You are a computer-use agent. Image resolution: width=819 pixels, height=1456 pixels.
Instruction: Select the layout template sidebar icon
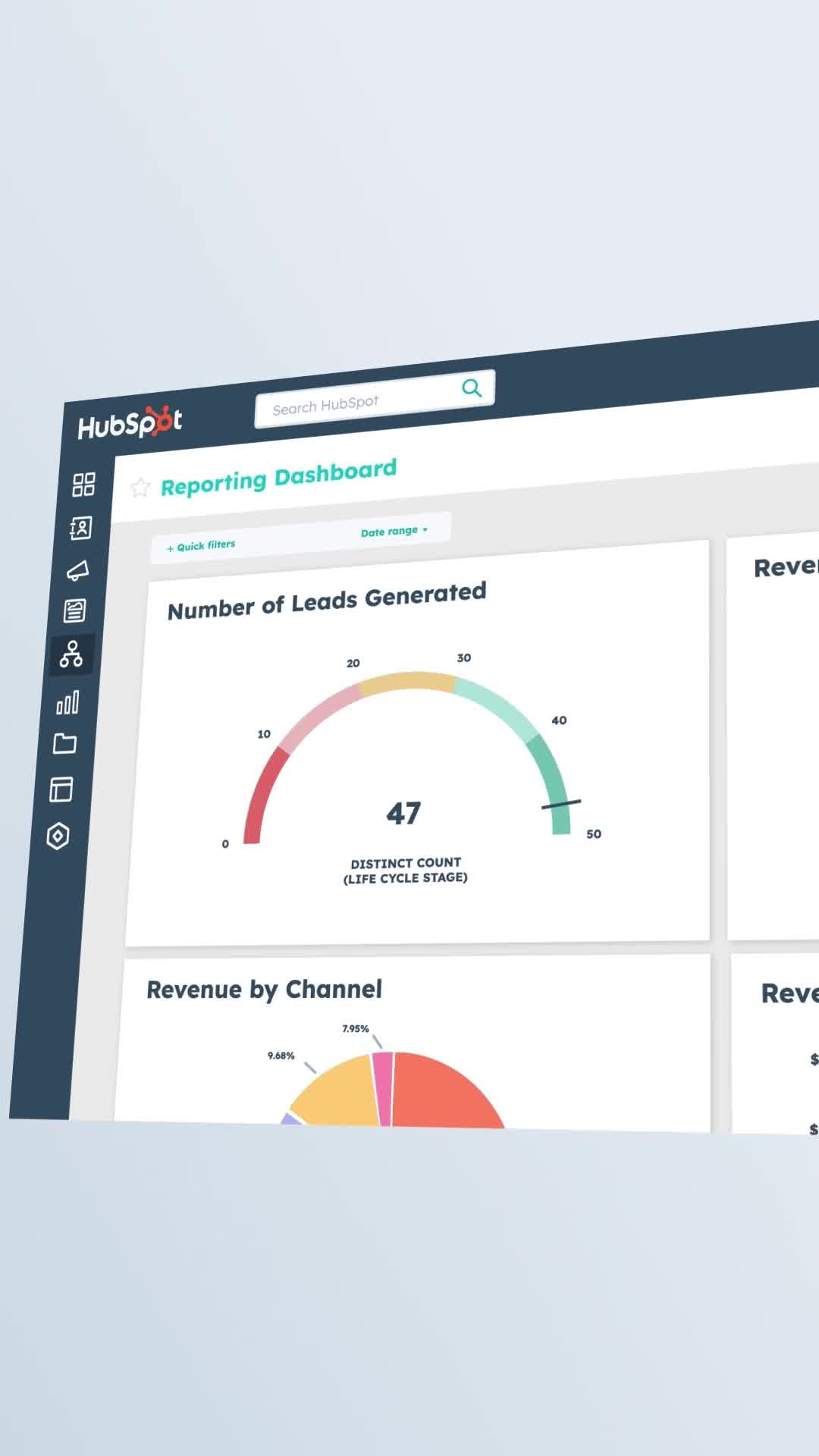tap(61, 789)
